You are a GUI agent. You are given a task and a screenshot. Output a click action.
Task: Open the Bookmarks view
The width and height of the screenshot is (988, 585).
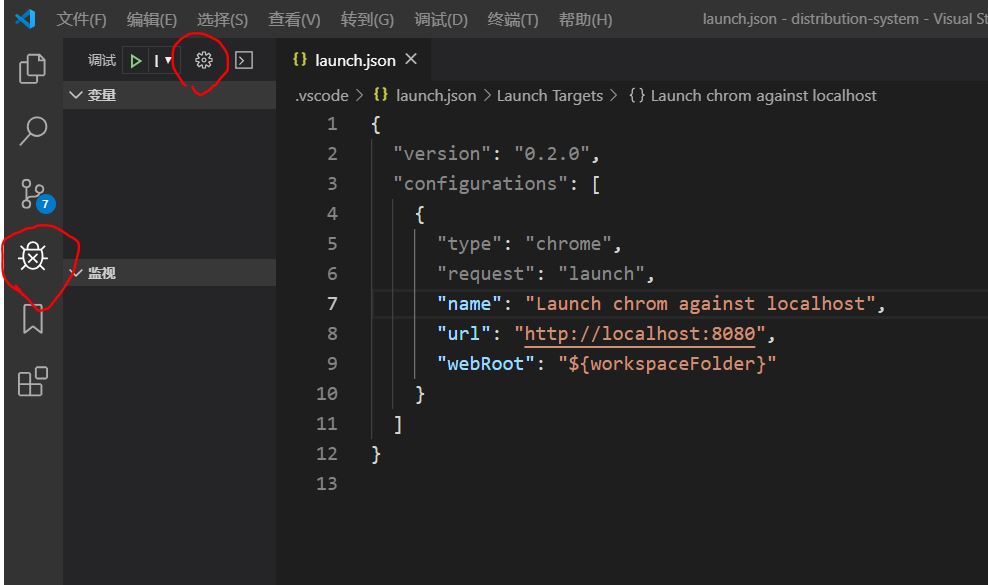click(x=33, y=319)
